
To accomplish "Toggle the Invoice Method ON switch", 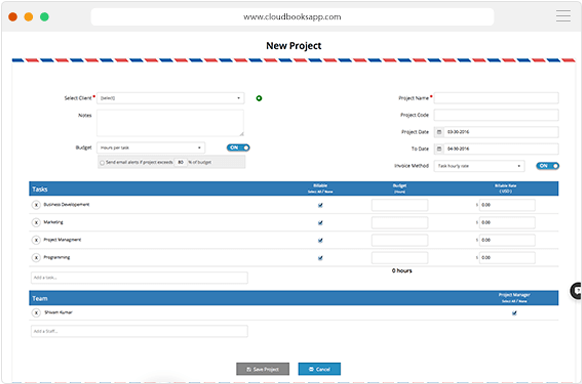I will (547, 166).
